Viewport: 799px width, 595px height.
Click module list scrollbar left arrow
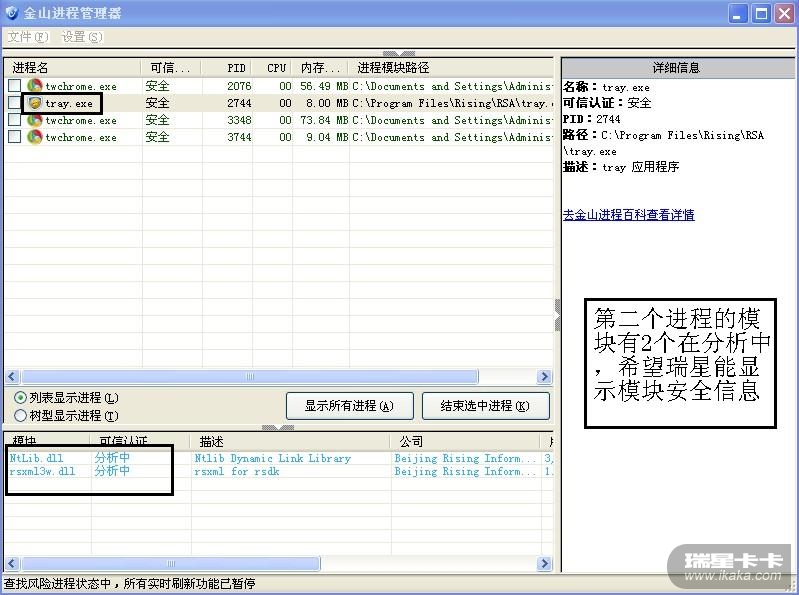click(x=12, y=563)
